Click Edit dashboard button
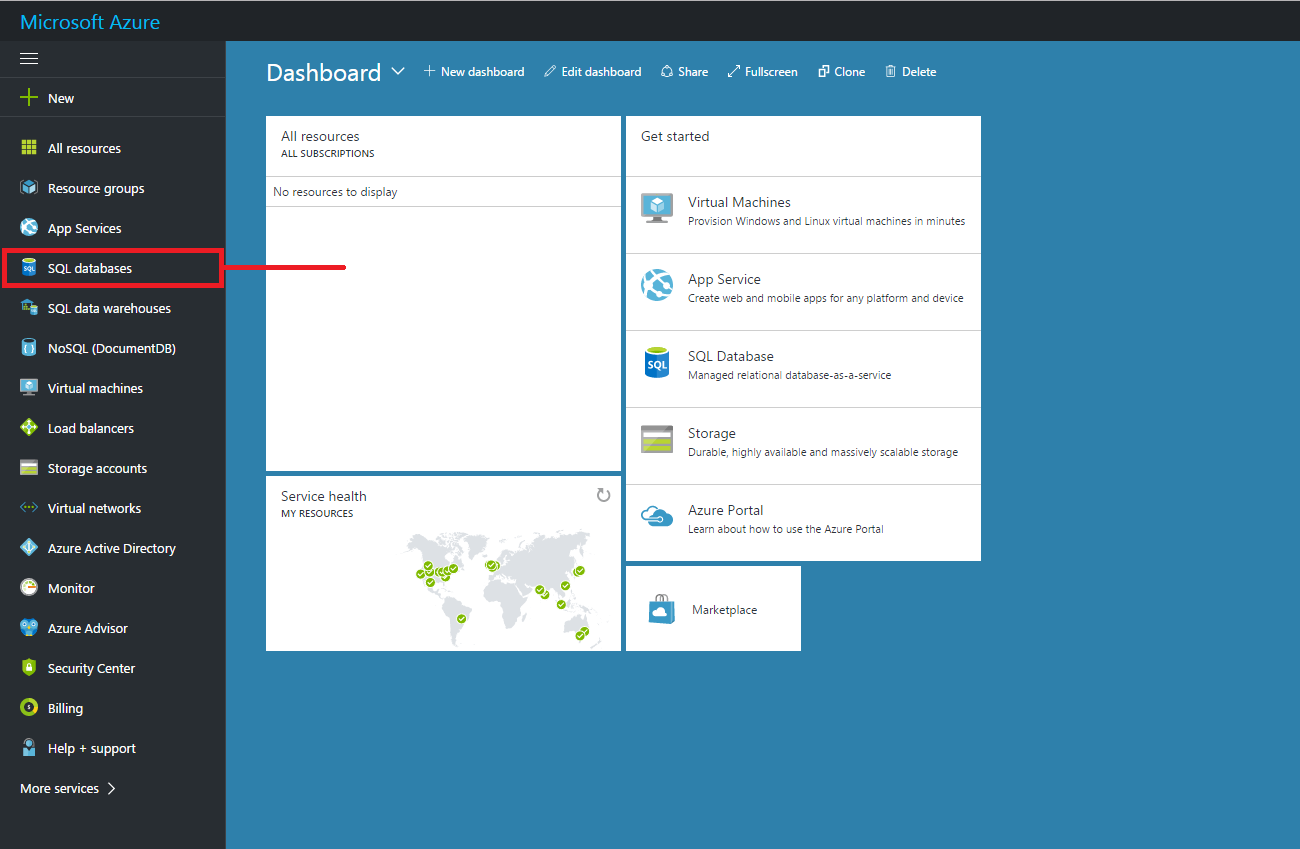1300x849 pixels. [x=593, y=72]
